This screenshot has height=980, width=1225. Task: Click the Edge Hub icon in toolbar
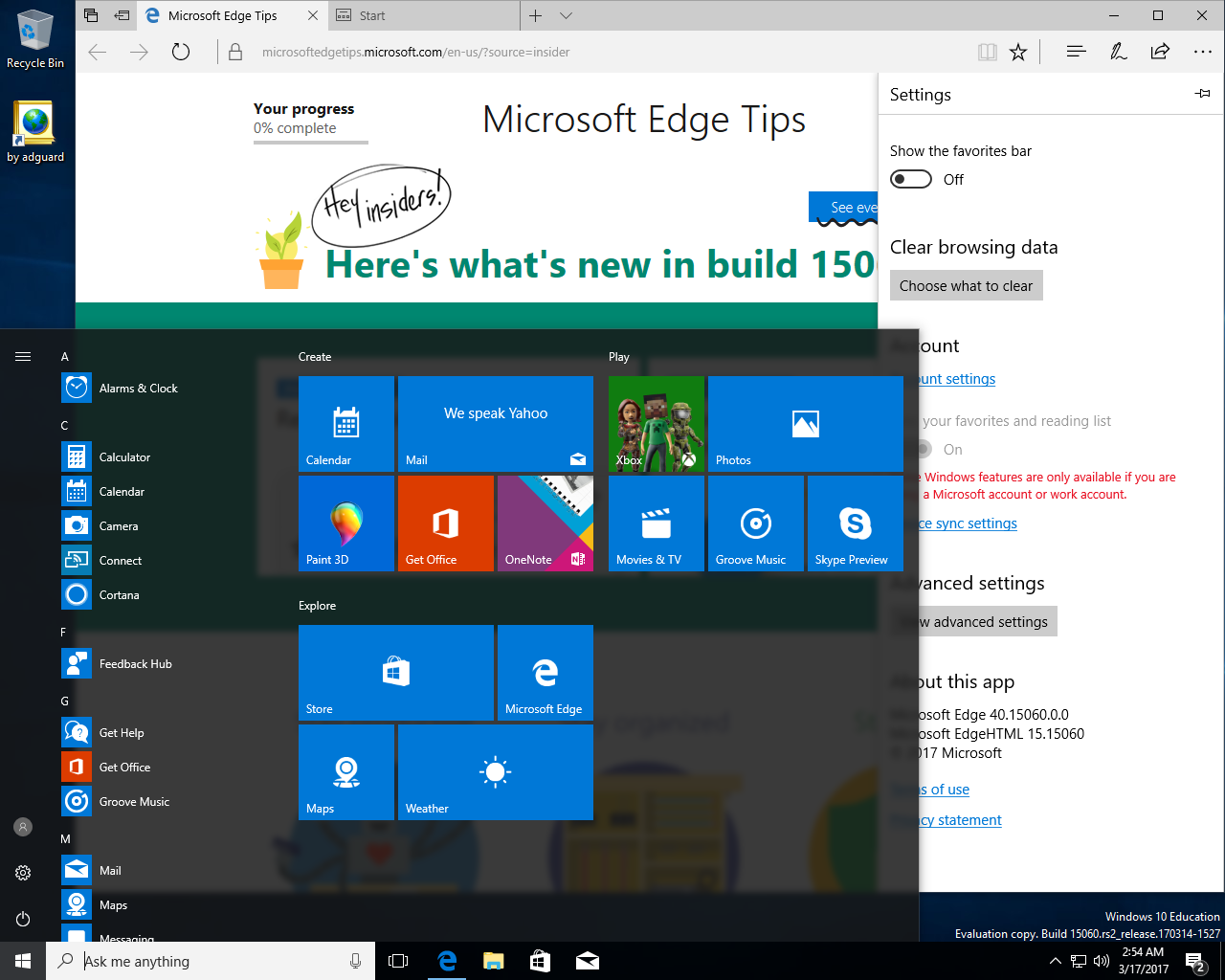(x=1076, y=52)
